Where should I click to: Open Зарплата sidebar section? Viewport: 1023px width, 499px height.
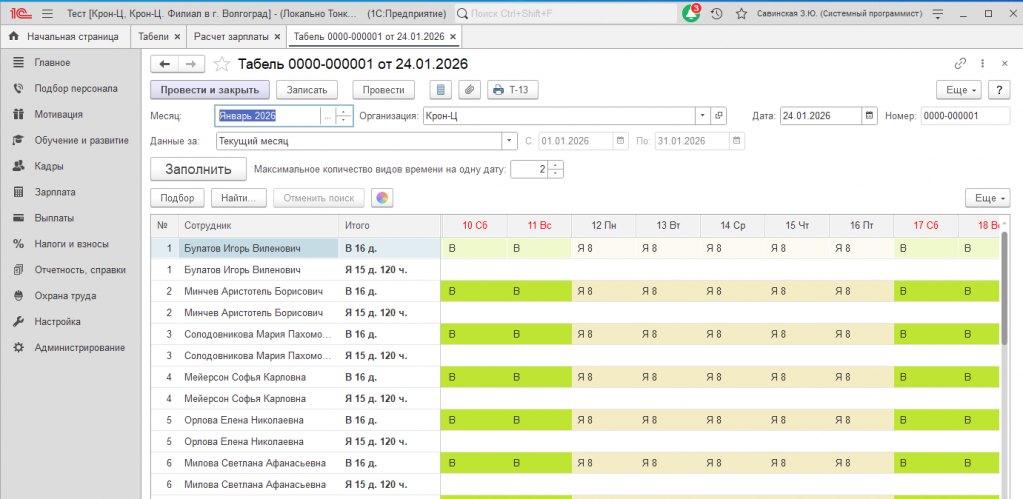pos(55,192)
